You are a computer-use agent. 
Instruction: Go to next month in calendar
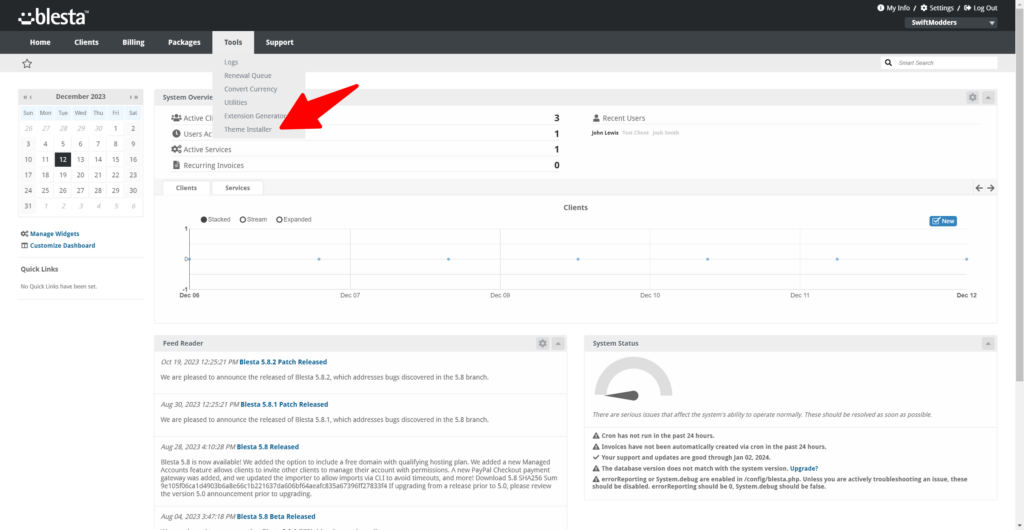(x=131, y=97)
